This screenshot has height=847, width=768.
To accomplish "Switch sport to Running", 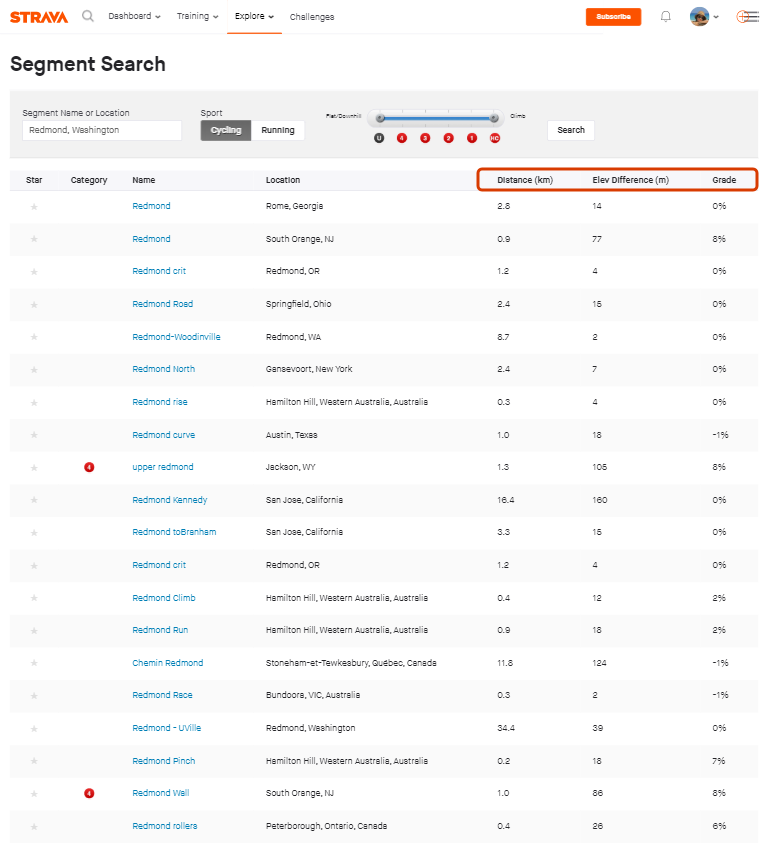I will tap(278, 130).
